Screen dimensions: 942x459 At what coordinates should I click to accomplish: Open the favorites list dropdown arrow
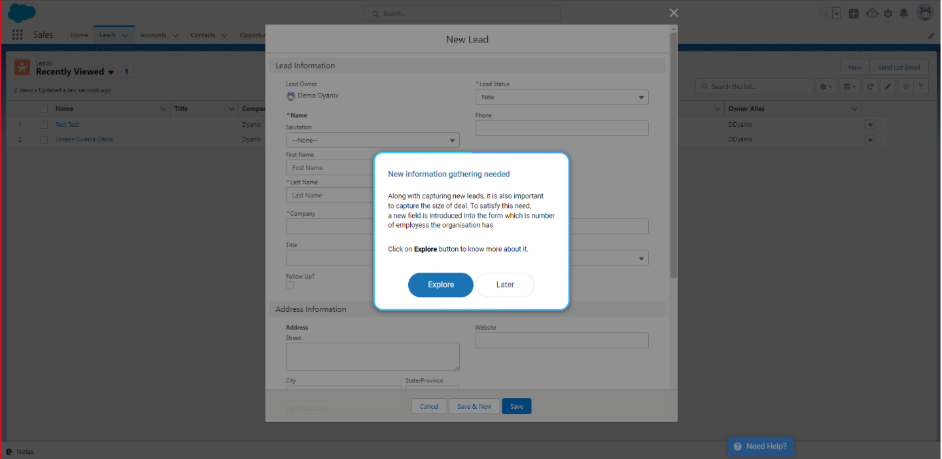coord(836,13)
